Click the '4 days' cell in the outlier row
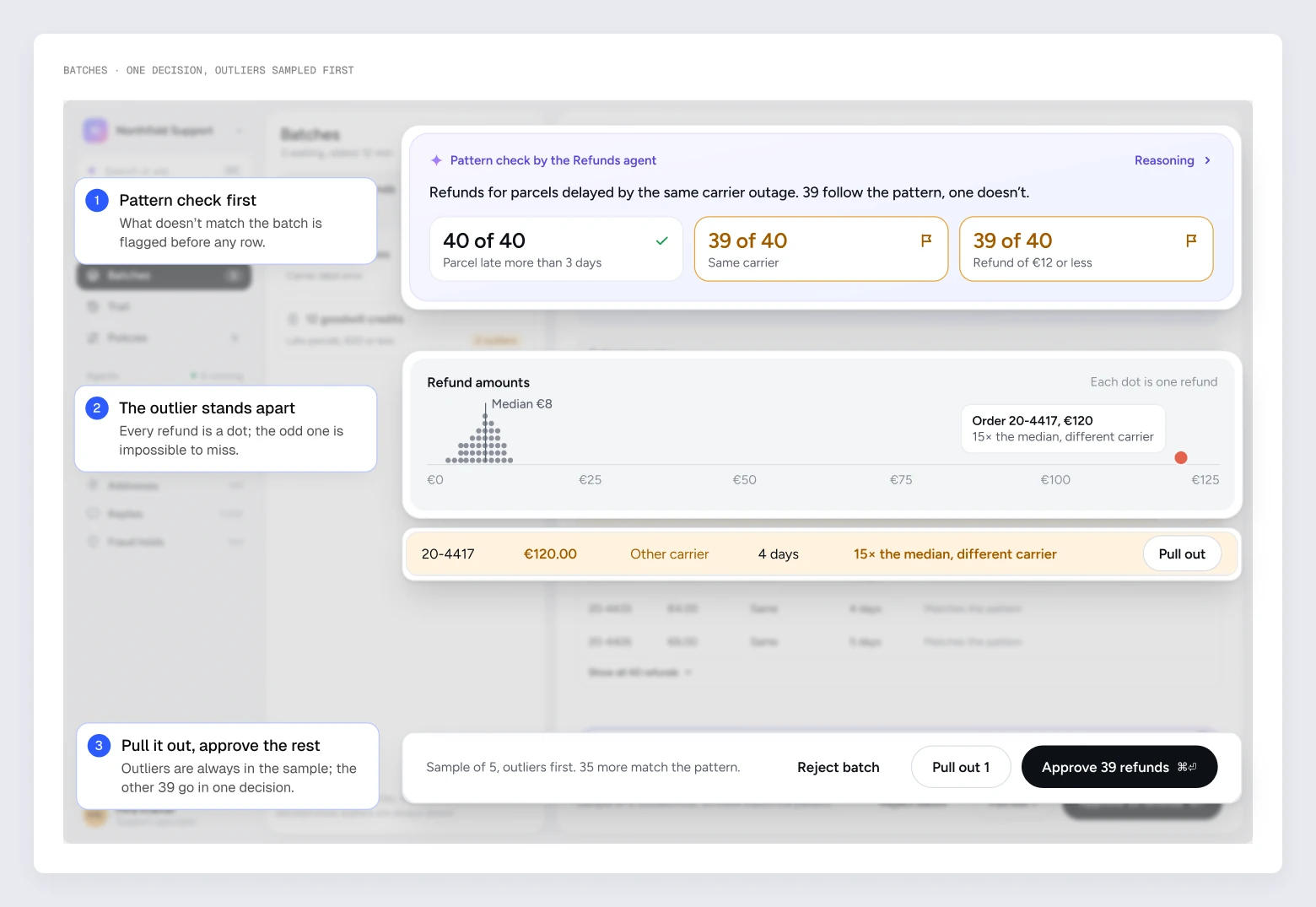The height and width of the screenshot is (907, 1316). (x=778, y=554)
